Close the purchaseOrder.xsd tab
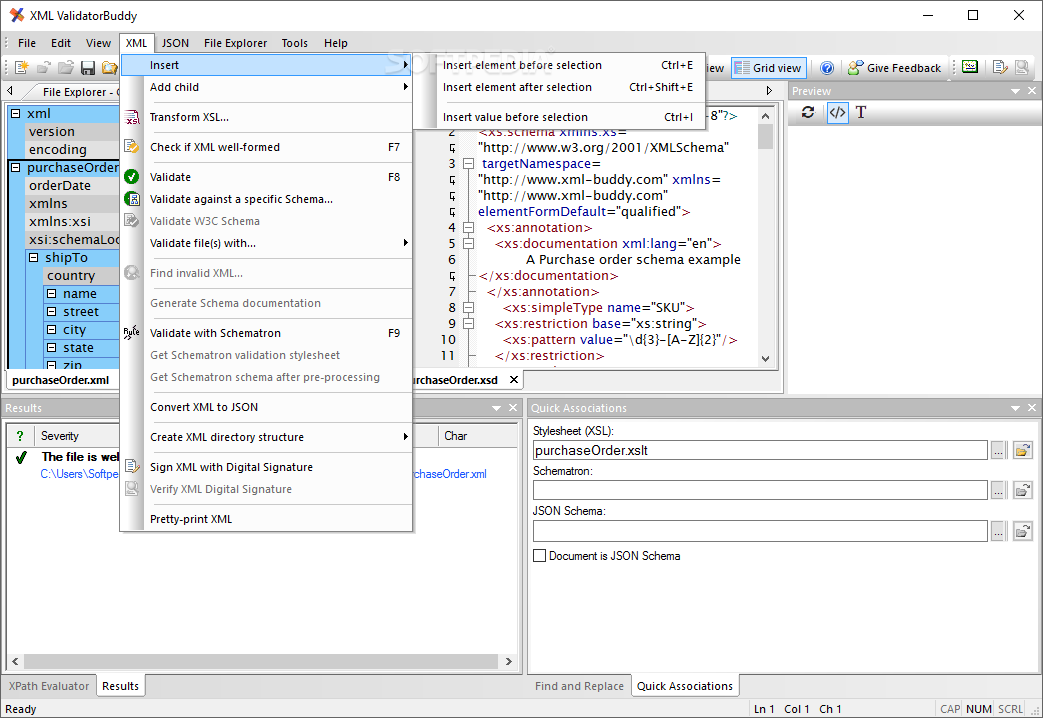The width and height of the screenshot is (1043, 718). [514, 380]
